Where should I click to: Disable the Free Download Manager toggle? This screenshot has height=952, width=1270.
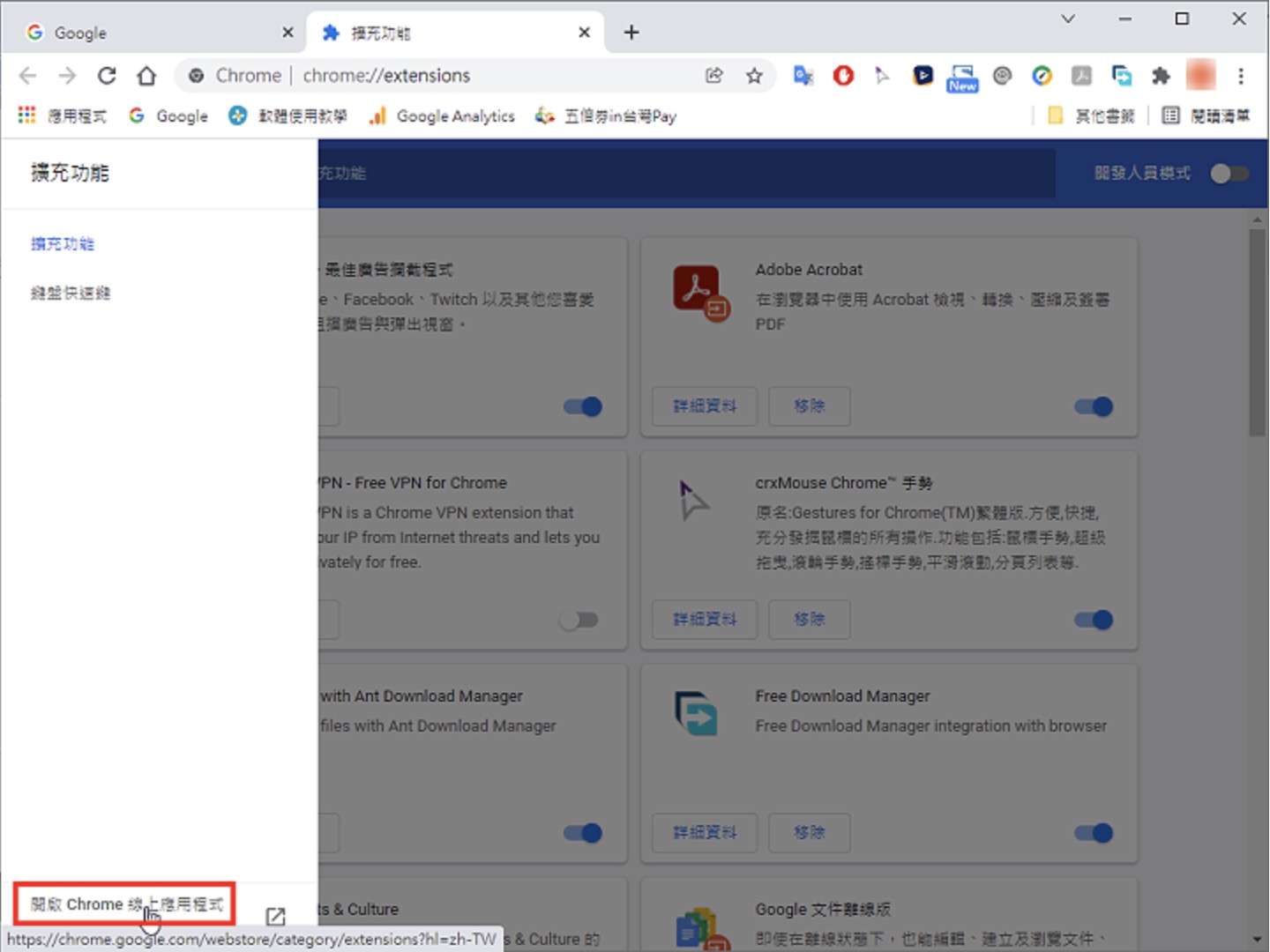(1094, 833)
